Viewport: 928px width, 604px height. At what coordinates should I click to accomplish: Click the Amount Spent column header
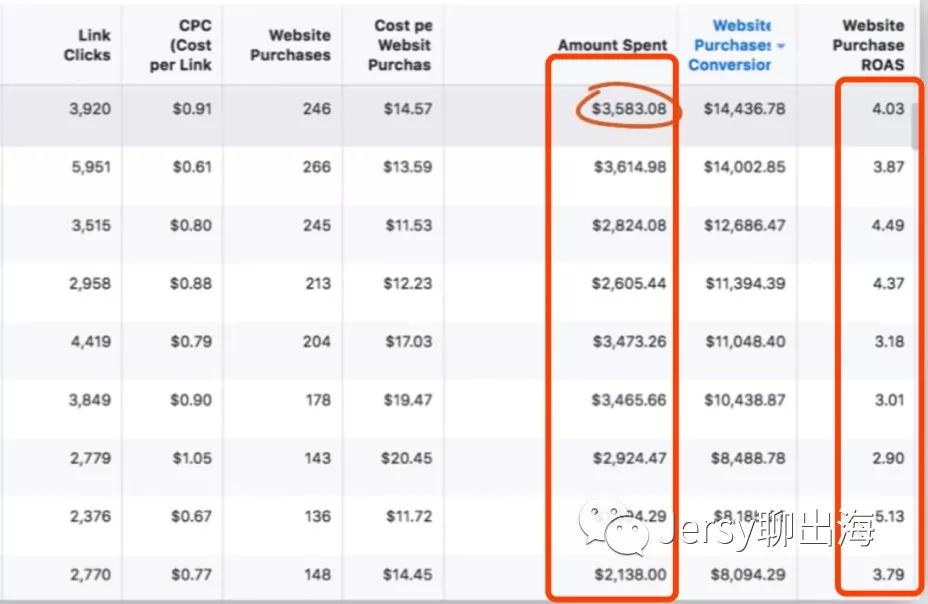pyautogui.click(x=612, y=45)
